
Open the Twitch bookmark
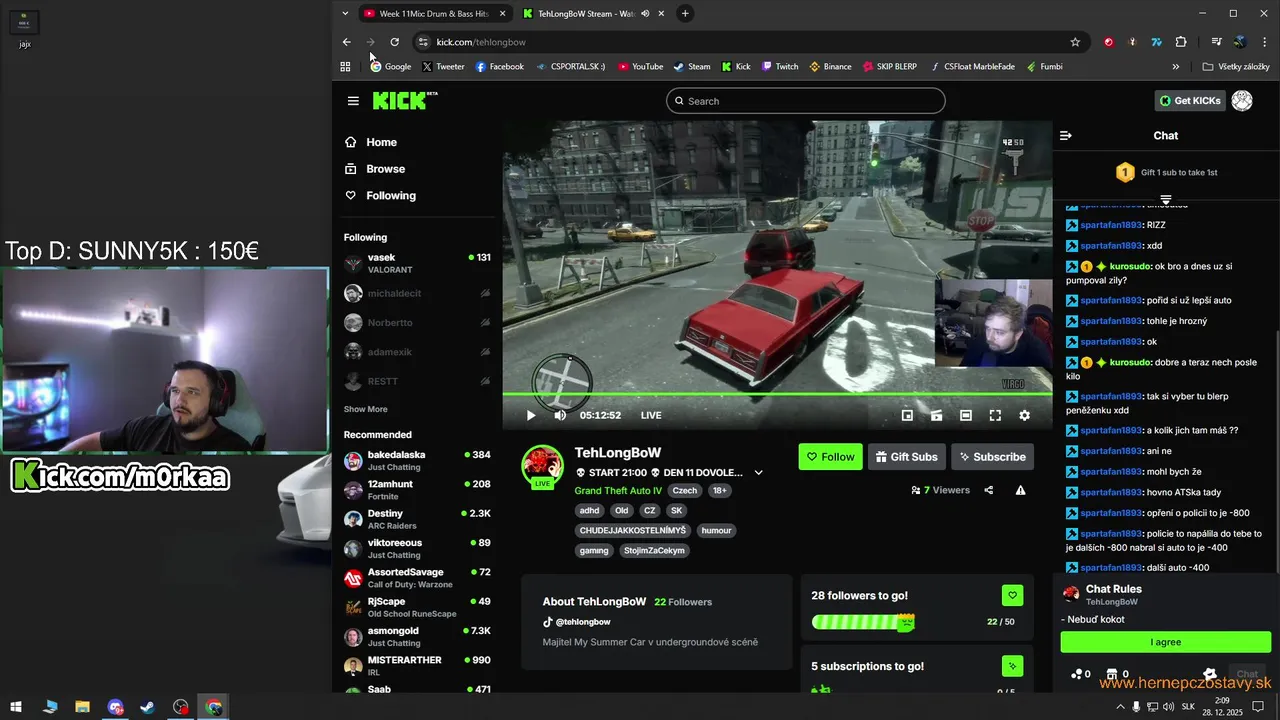(780, 67)
